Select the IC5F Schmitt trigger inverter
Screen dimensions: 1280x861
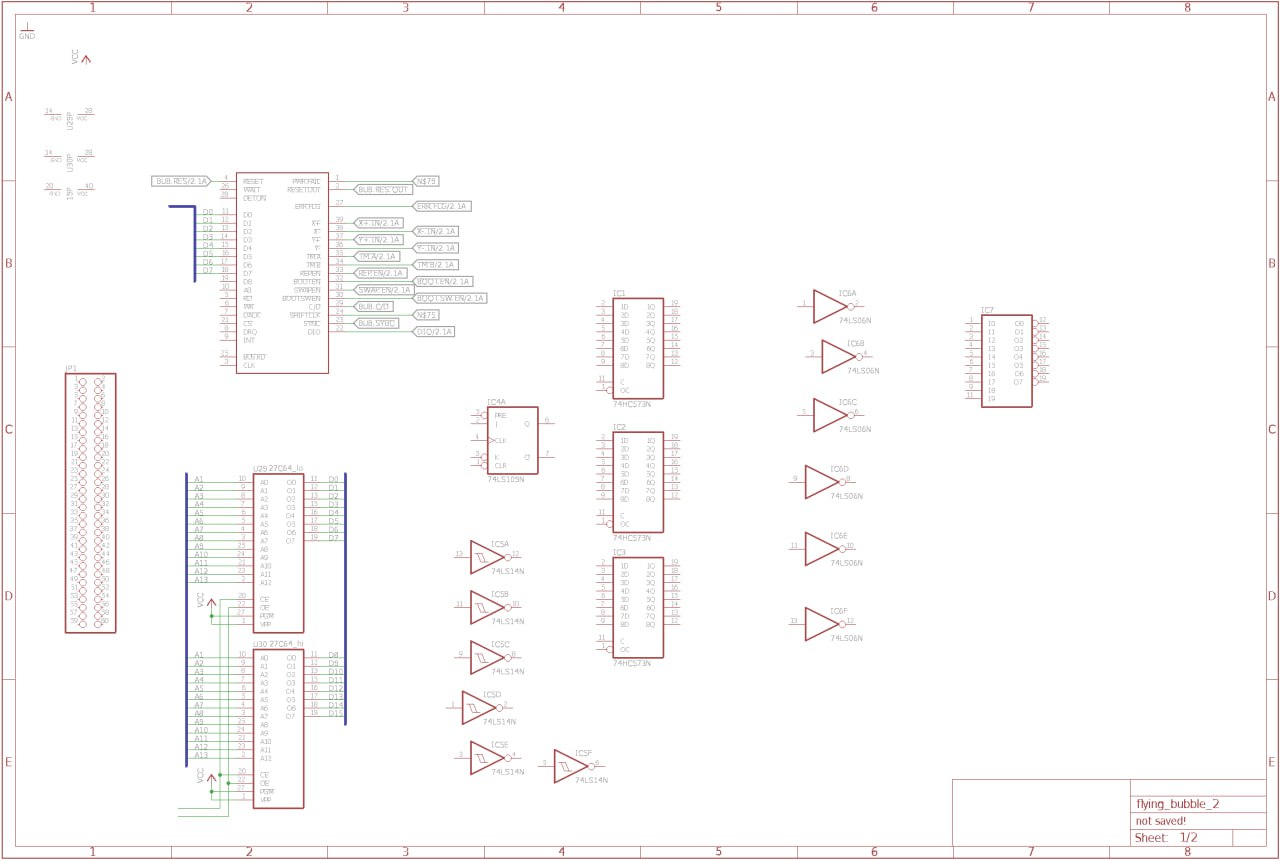[x=570, y=766]
